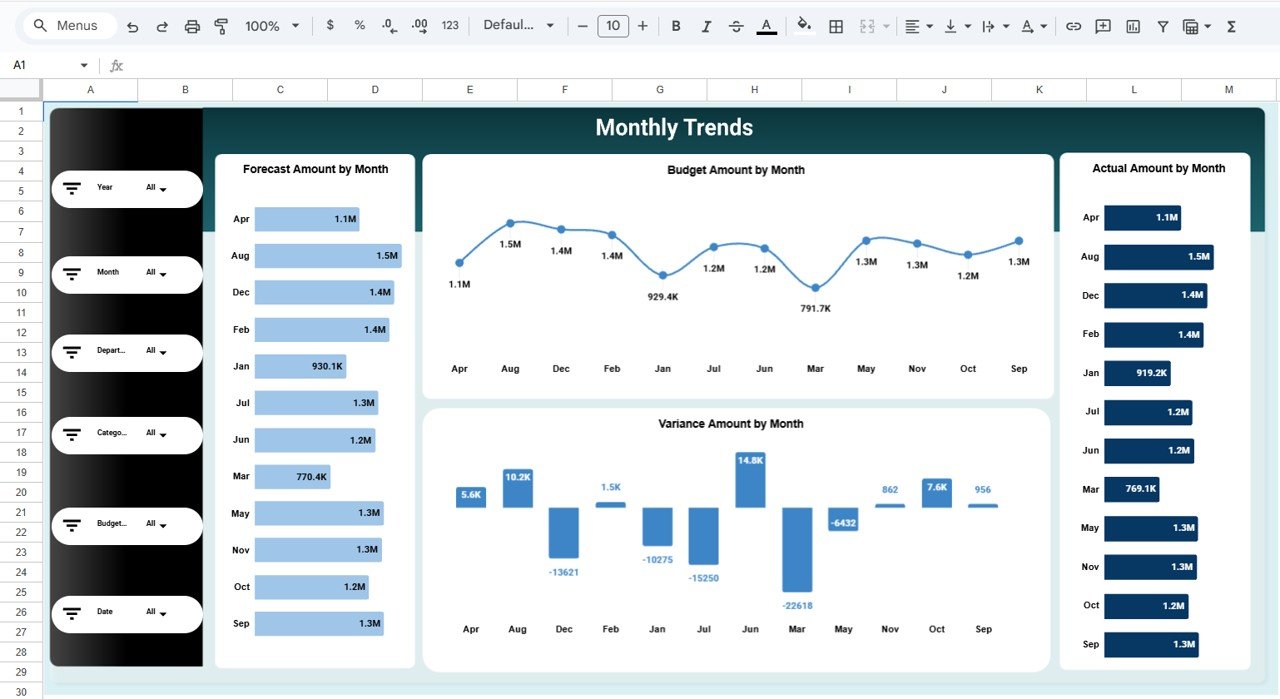Open the fill color swatch
The image size is (1280, 699).
(x=805, y=25)
